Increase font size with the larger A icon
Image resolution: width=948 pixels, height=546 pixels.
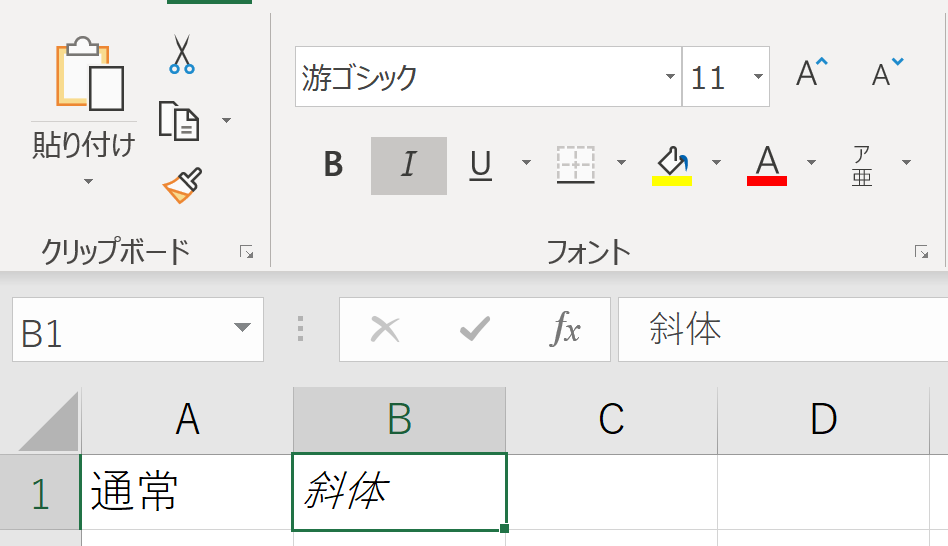tap(811, 73)
